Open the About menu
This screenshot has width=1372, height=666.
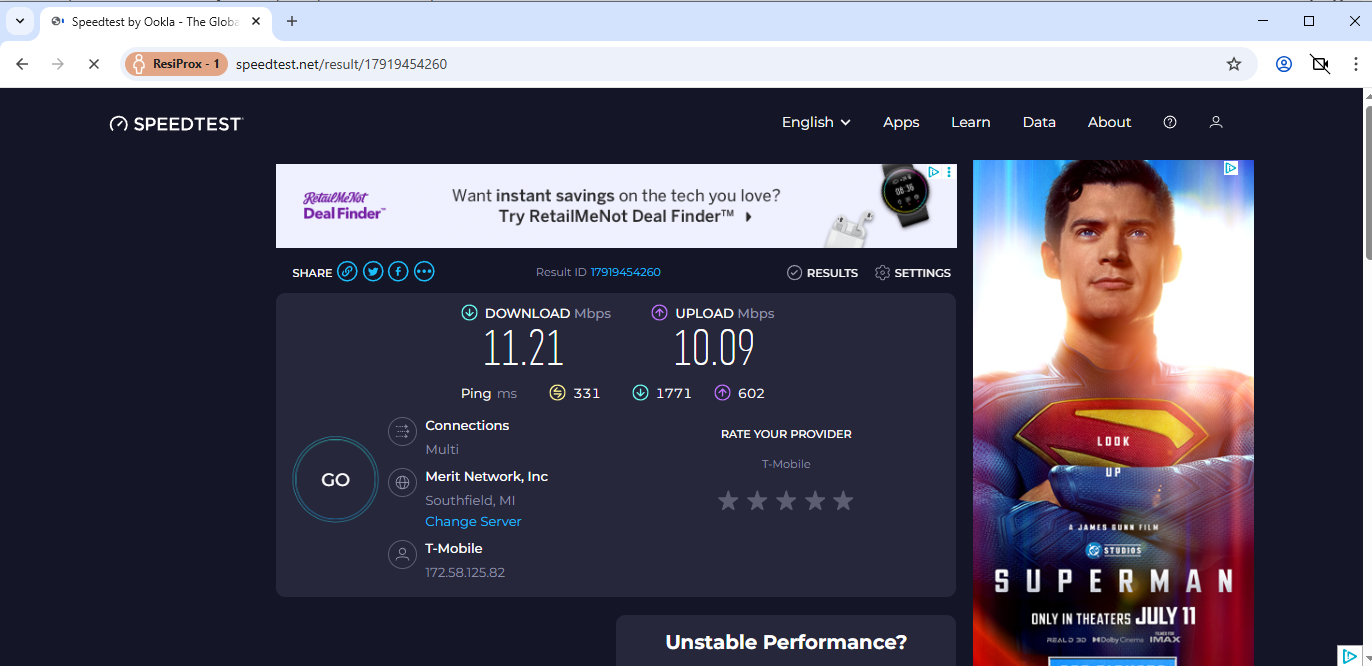(x=1109, y=122)
